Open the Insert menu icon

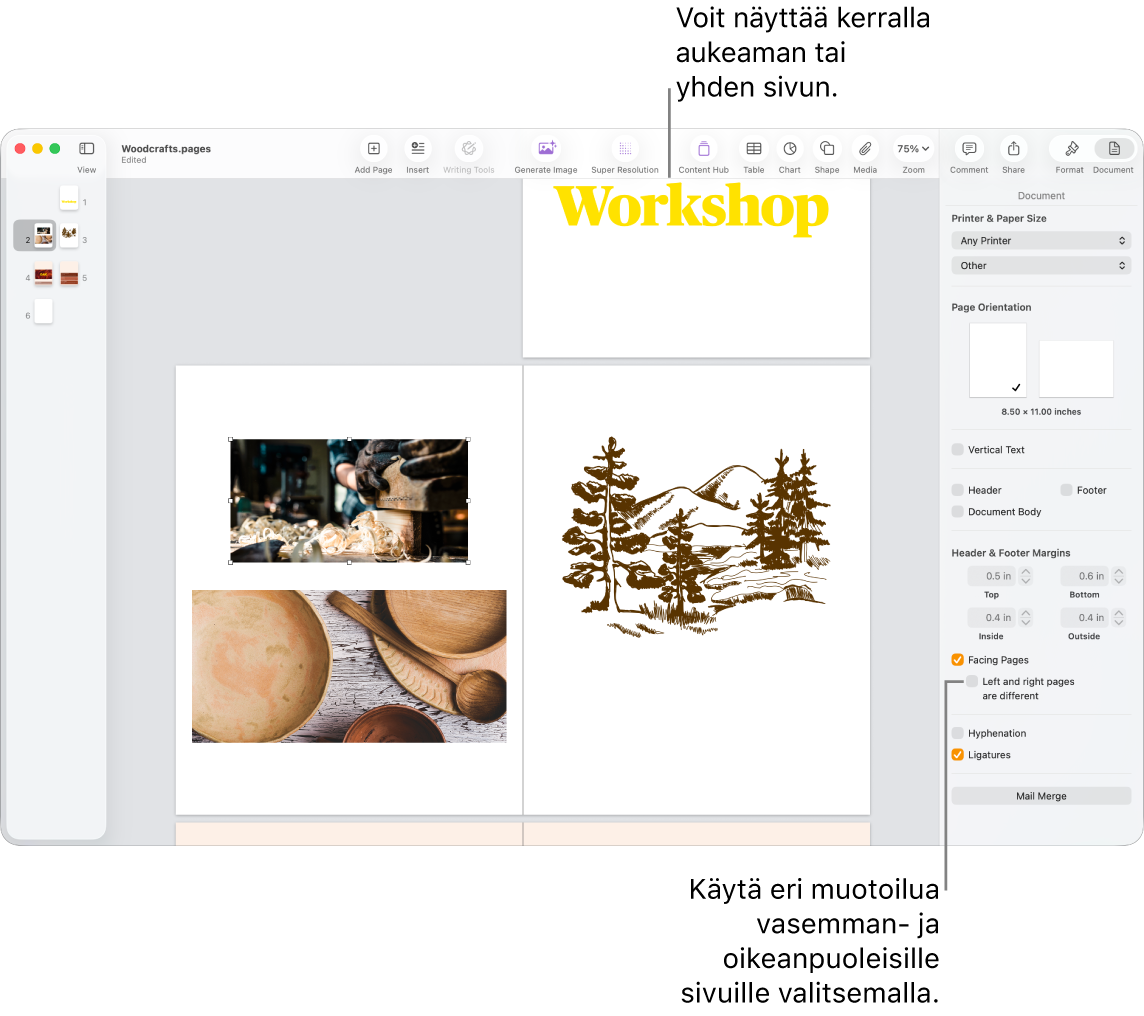coord(417,149)
